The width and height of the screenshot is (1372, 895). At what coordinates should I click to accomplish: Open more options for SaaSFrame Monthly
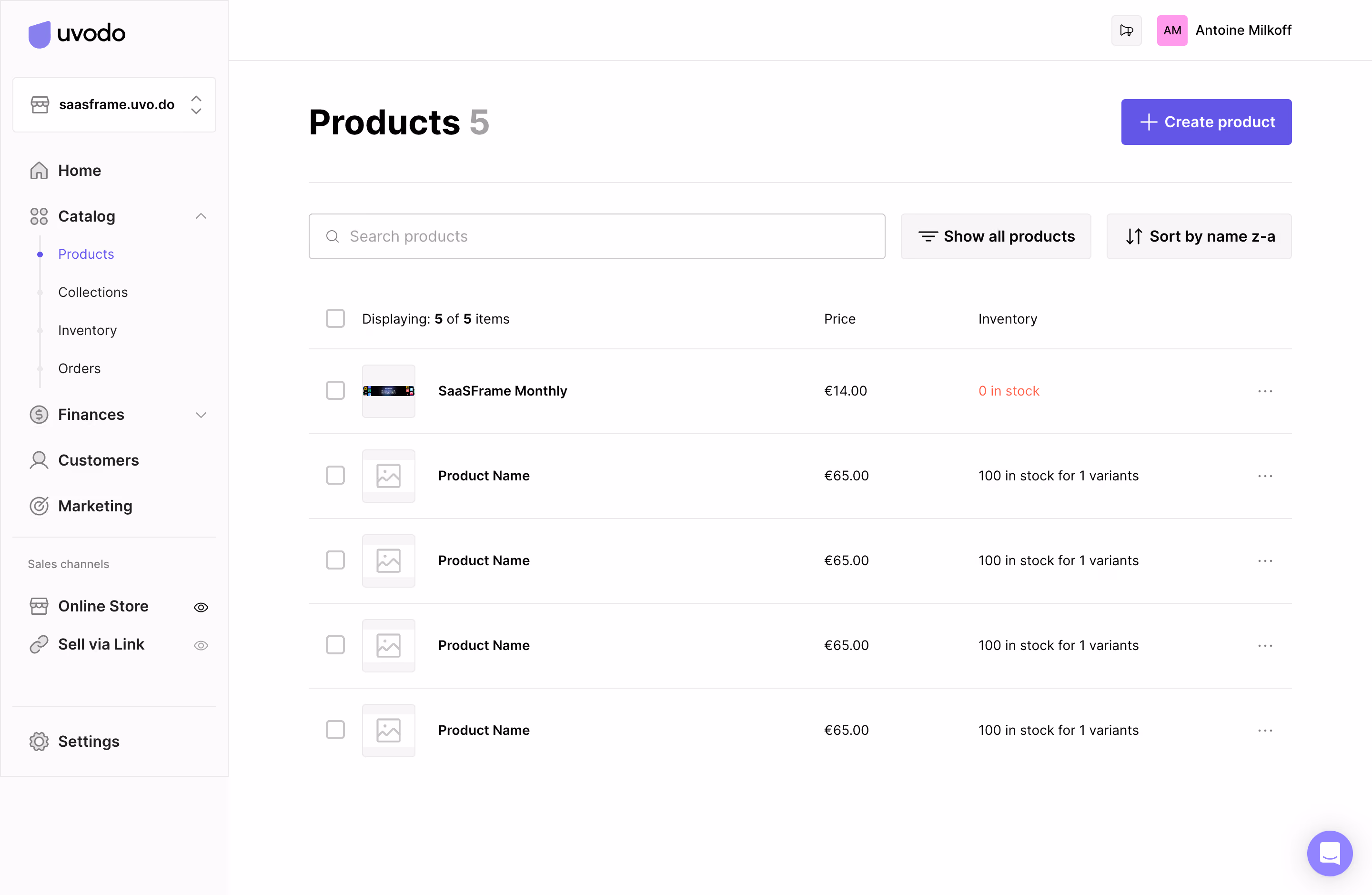point(1265,391)
